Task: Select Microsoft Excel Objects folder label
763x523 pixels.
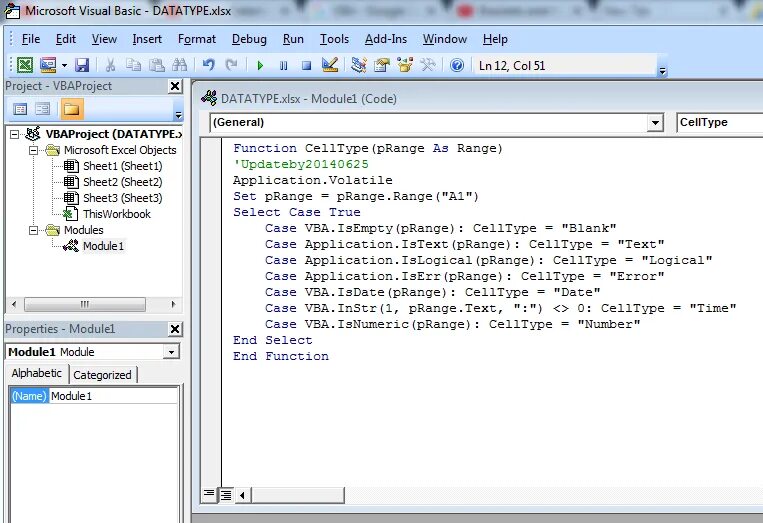Action: pyautogui.click(x=120, y=150)
